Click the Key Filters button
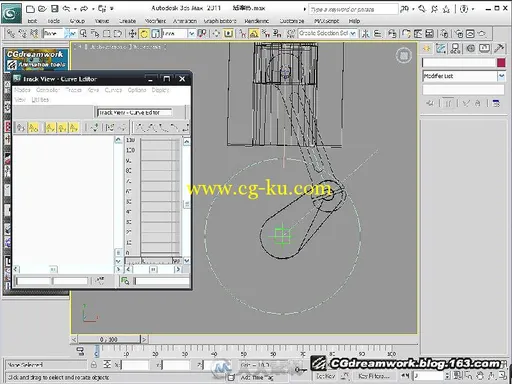Viewport: 512px width, 384px height. pos(374,376)
